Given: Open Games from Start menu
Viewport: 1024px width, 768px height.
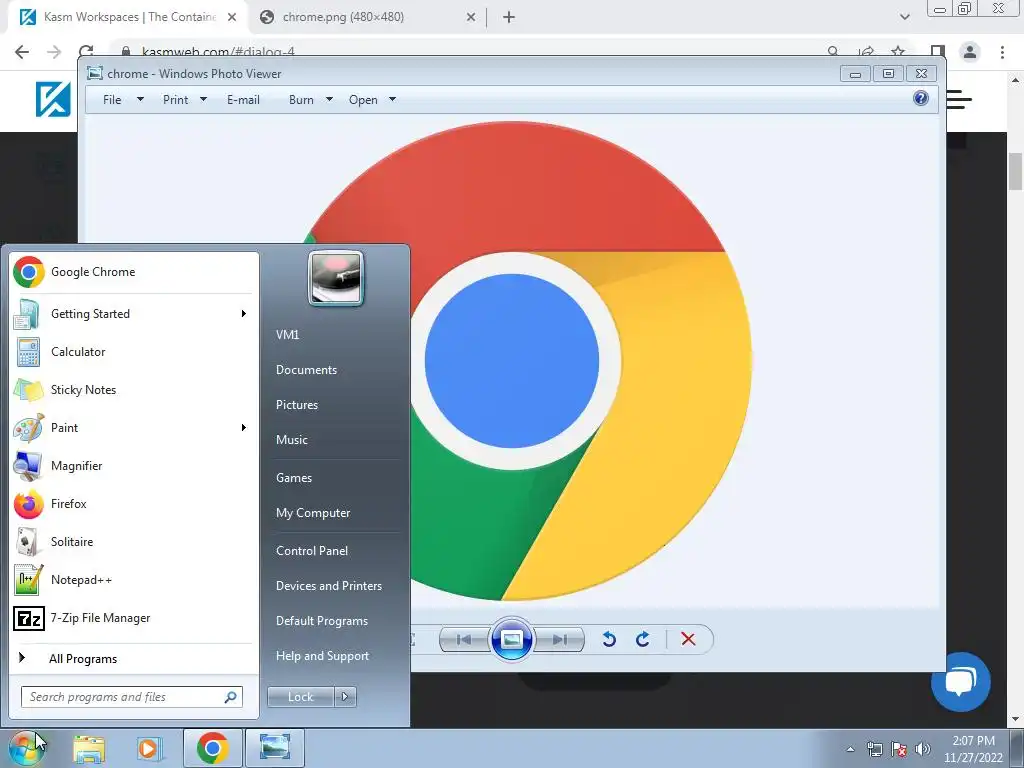Looking at the screenshot, I should point(294,478).
